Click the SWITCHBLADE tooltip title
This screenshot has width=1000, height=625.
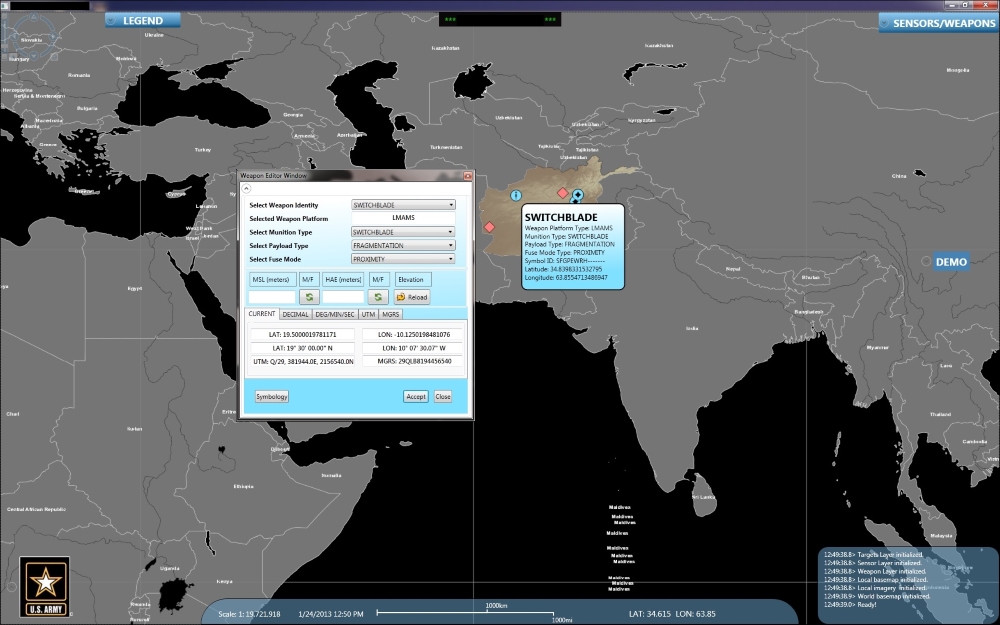[561, 217]
